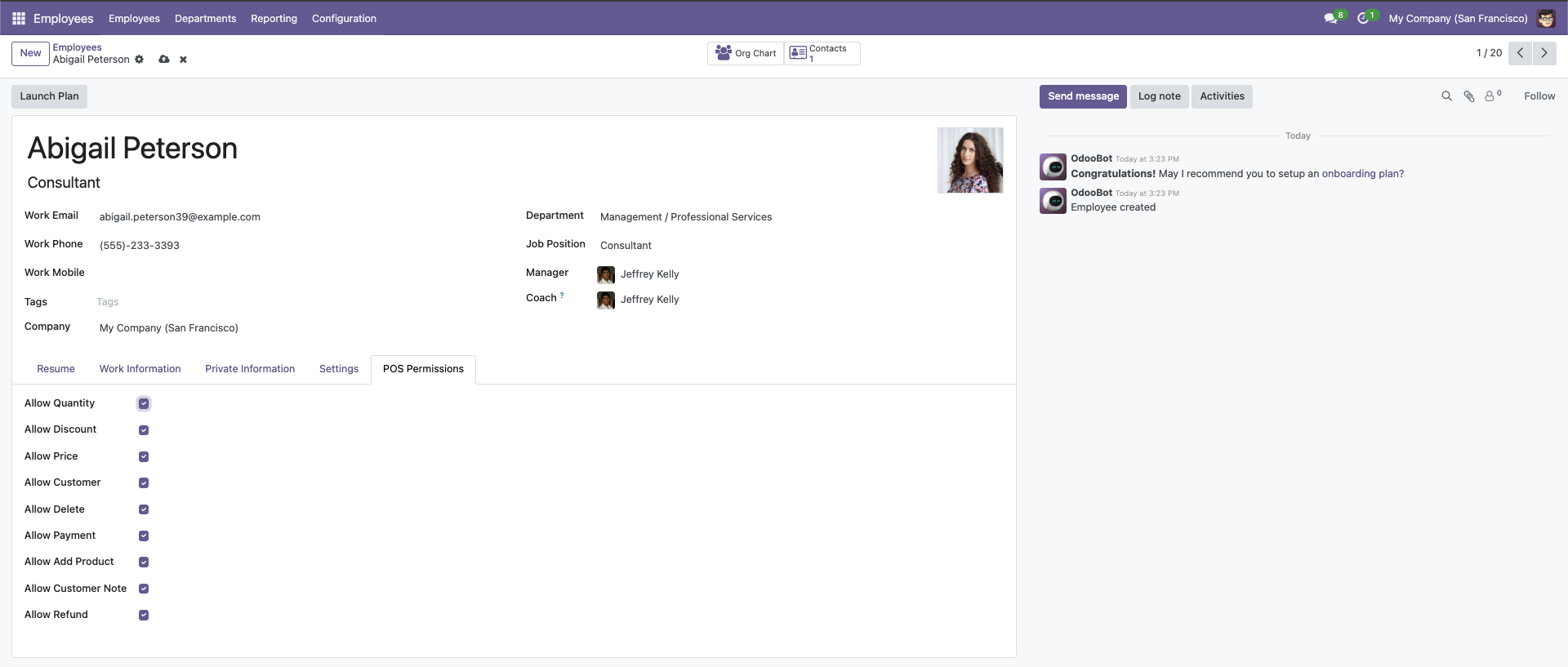The width and height of the screenshot is (1568, 667).
Task: Open the Private Information tab
Action: pyautogui.click(x=250, y=369)
